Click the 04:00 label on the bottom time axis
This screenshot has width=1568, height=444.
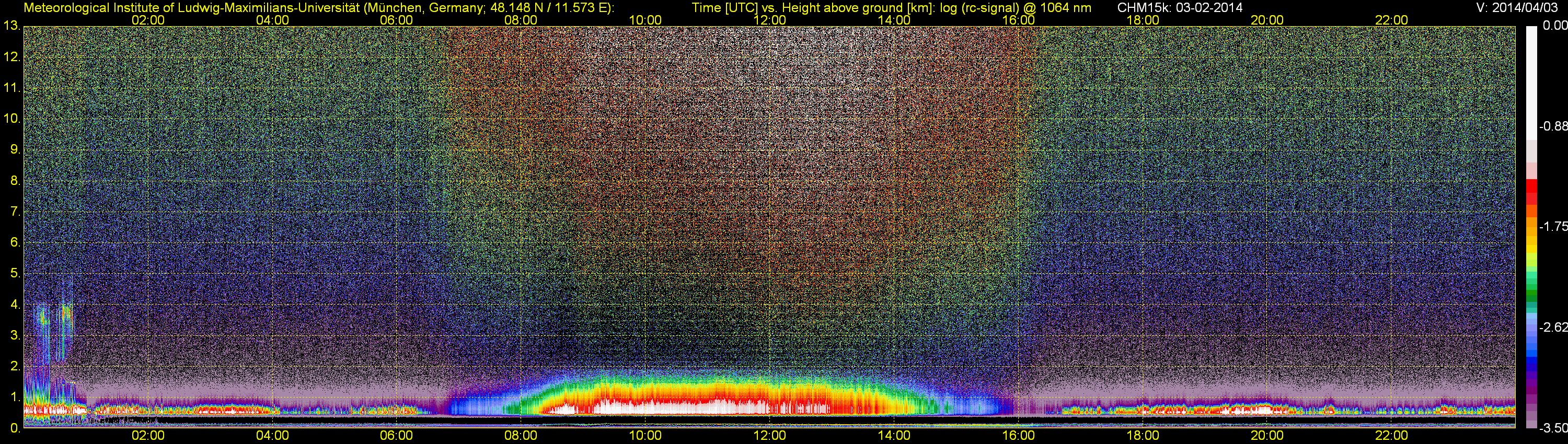tap(272, 436)
